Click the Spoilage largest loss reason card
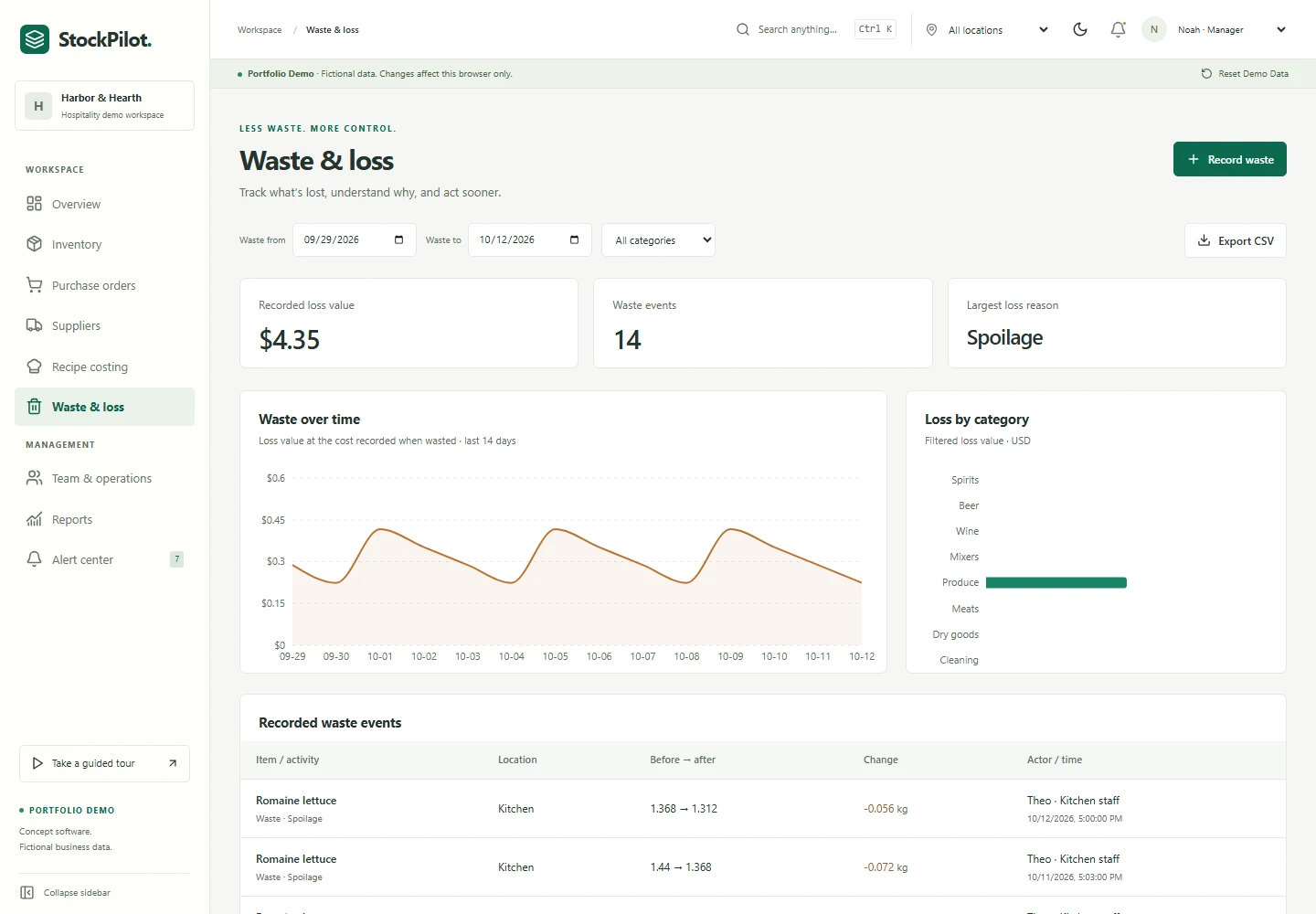Screen dimensions: 1316x914 [x=1117, y=324]
